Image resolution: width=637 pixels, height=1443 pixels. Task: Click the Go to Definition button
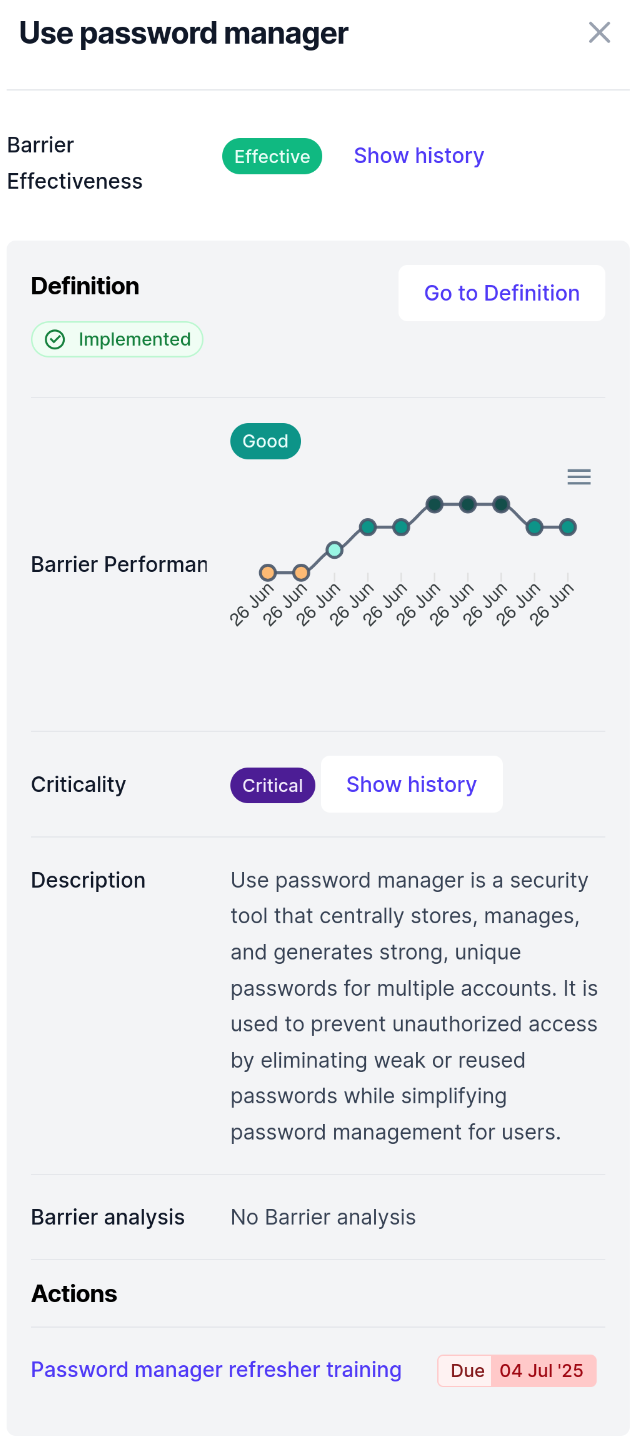pos(501,293)
